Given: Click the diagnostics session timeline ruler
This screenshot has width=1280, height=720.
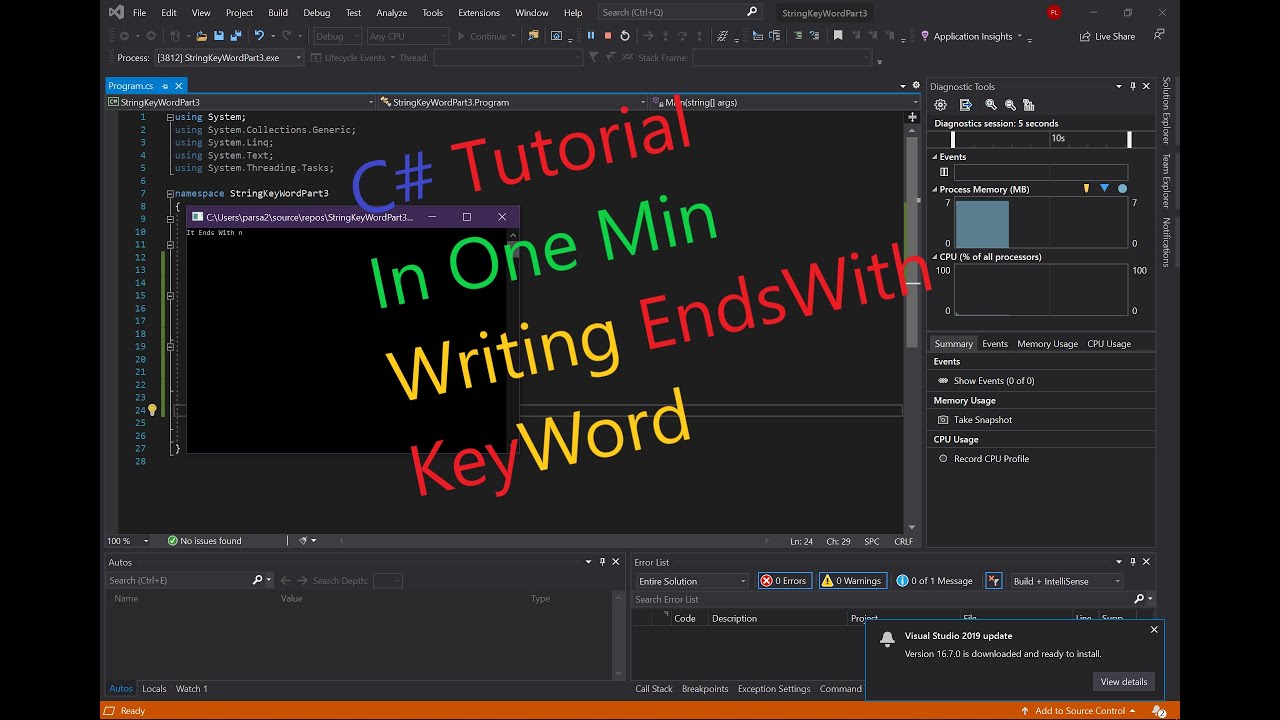Looking at the screenshot, I should point(1041,139).
